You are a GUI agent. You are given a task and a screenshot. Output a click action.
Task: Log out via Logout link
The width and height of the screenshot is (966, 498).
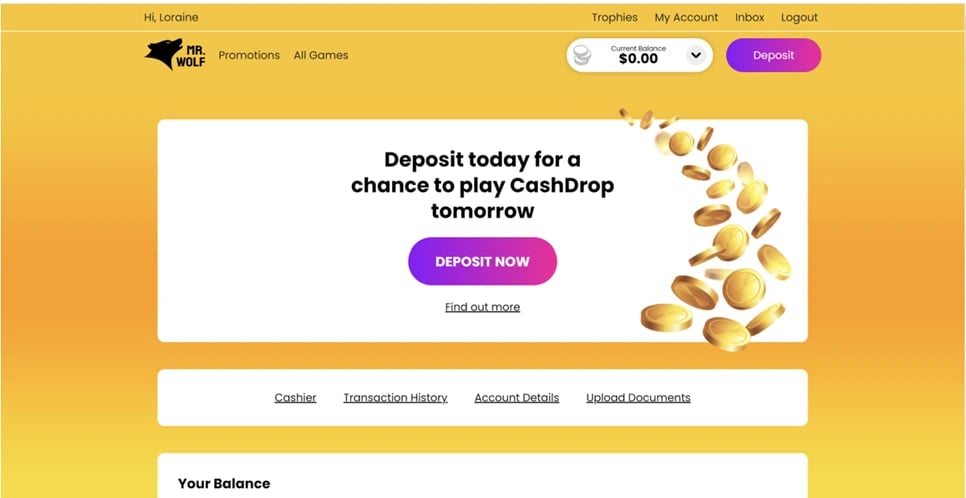tap(799, 17)
